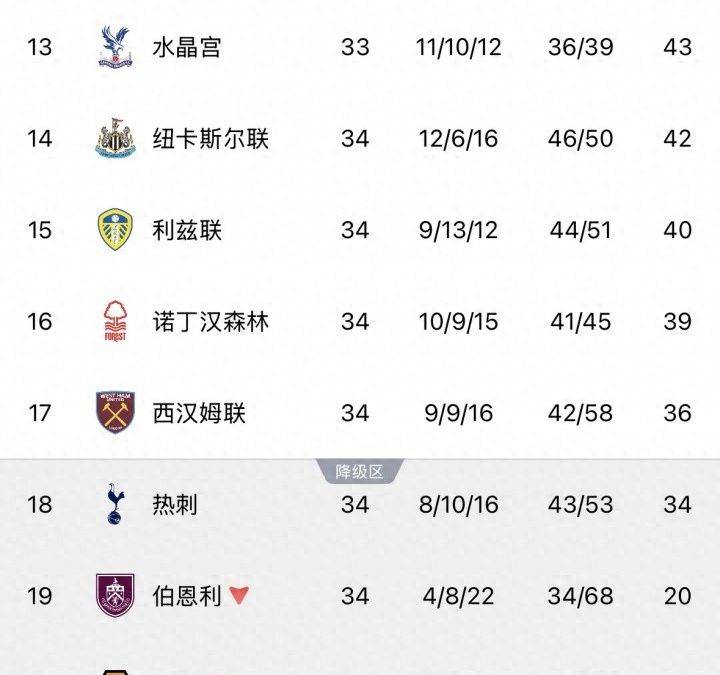Select the 热刺 team name
This screenshot has width=720, height=675.
[174, 504]
